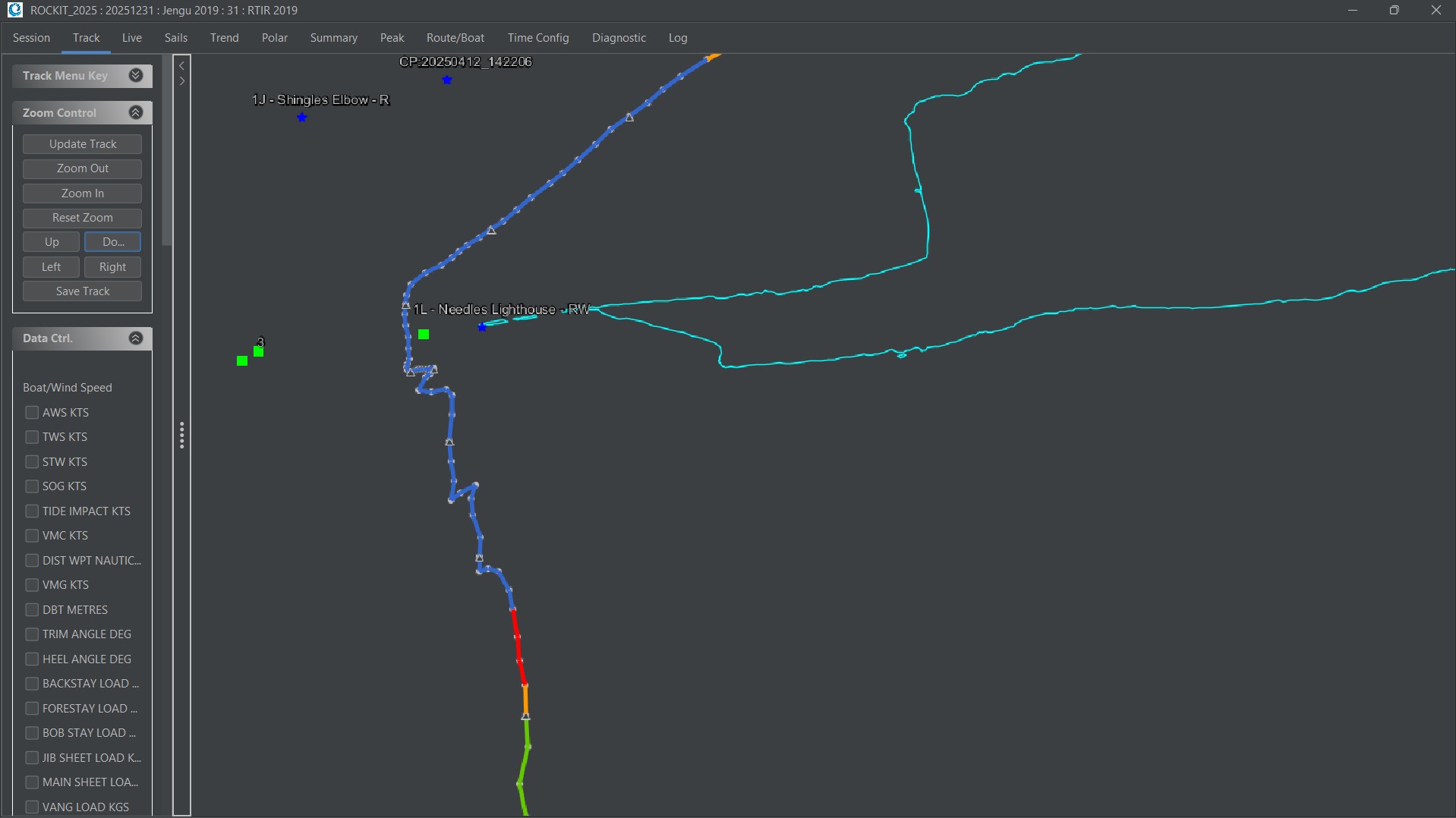Enable the AWS KTS checkbox

[x=32, y=412]
